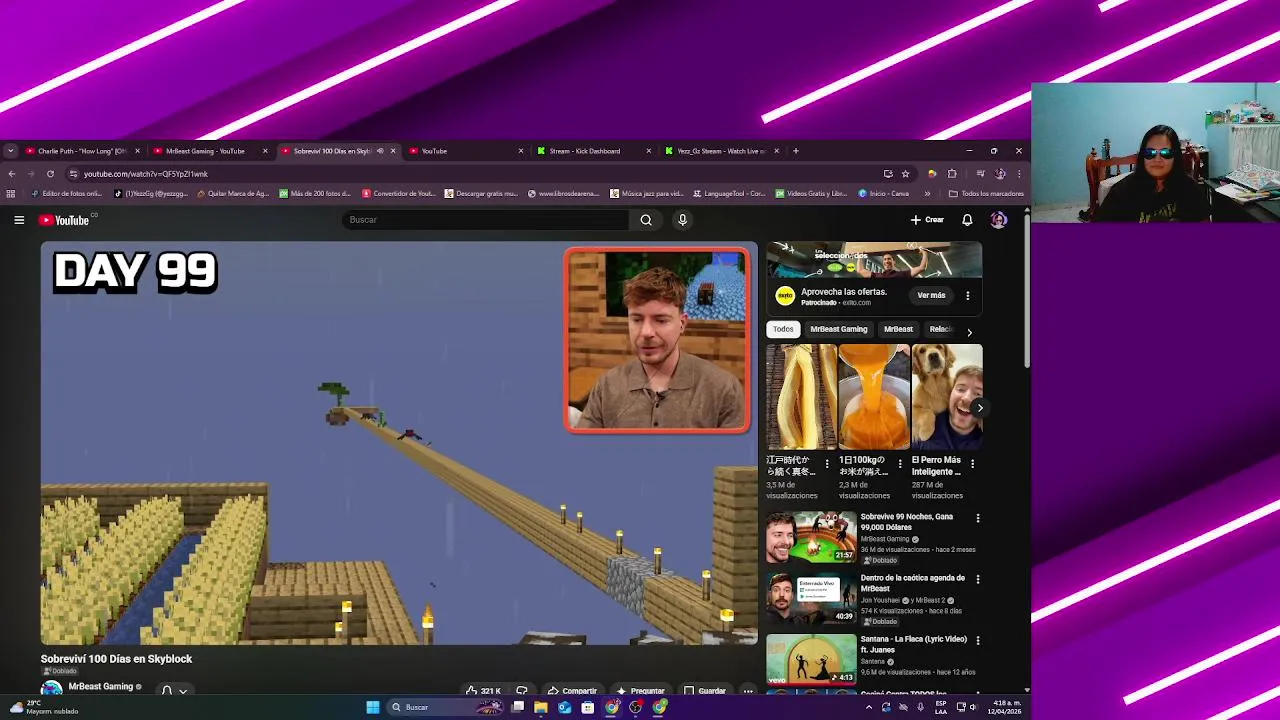
Task: Go back with the browser back arrow
Action: [x=12, y=174]
